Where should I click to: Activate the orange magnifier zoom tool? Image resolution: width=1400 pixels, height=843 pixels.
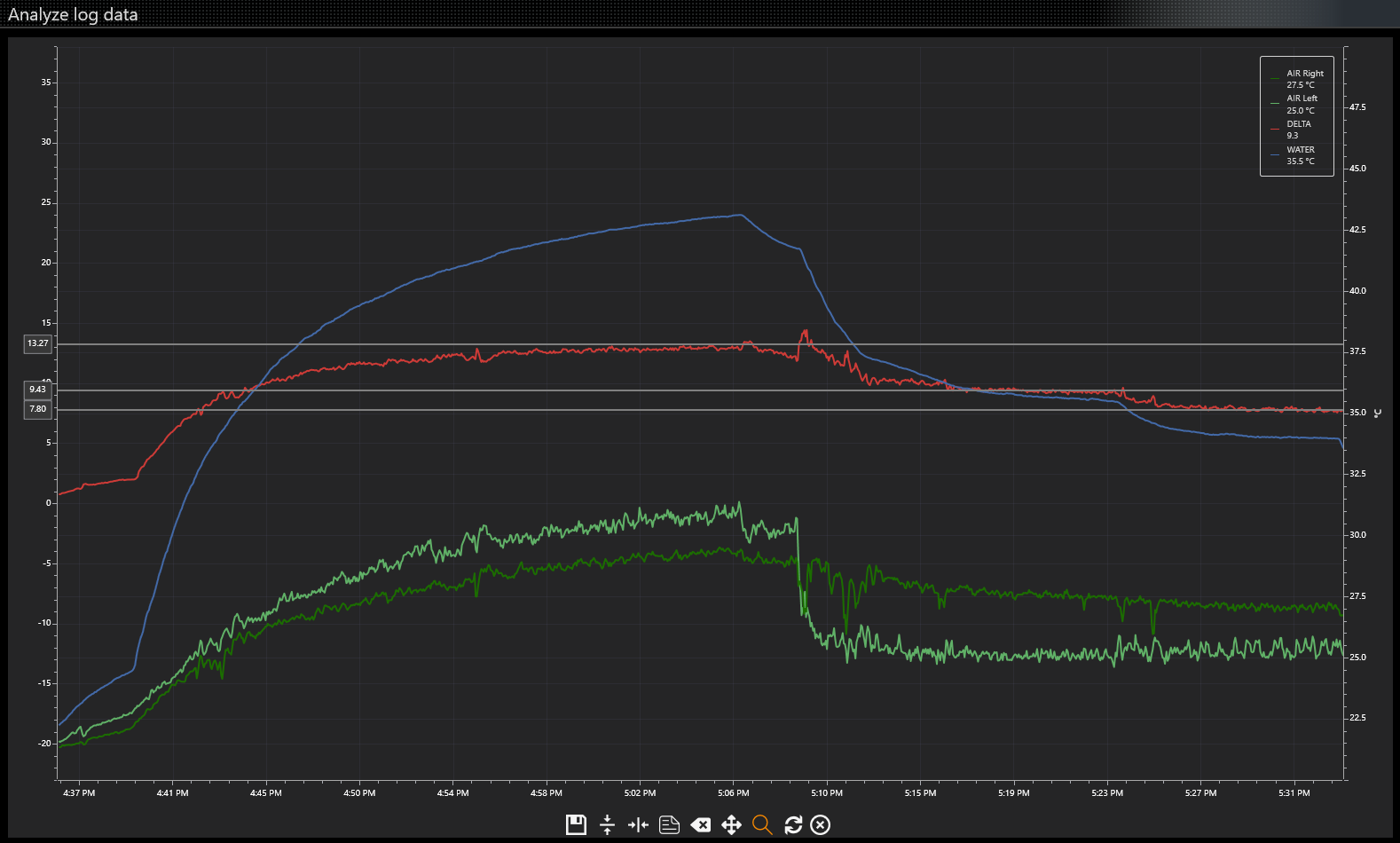pyautogui.click(x=762, y=824)
